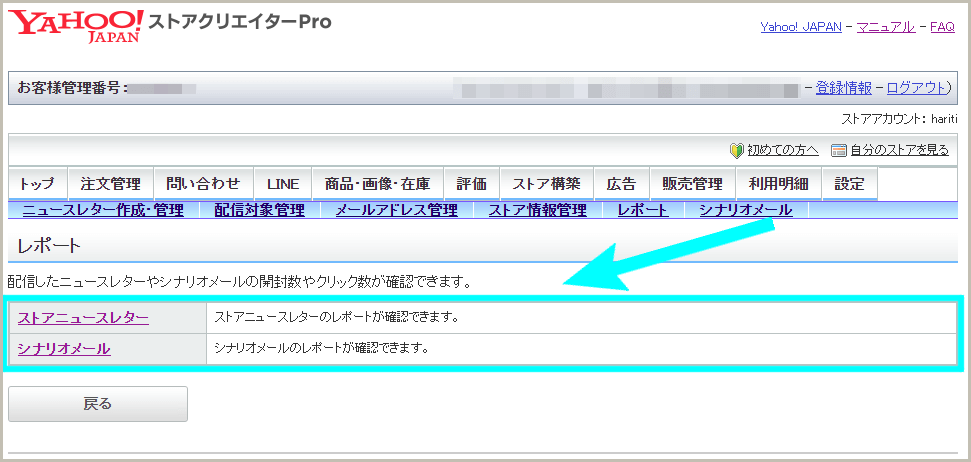
Task: Open the シナリオメール report link in table
Action: [x=64, y=349]
